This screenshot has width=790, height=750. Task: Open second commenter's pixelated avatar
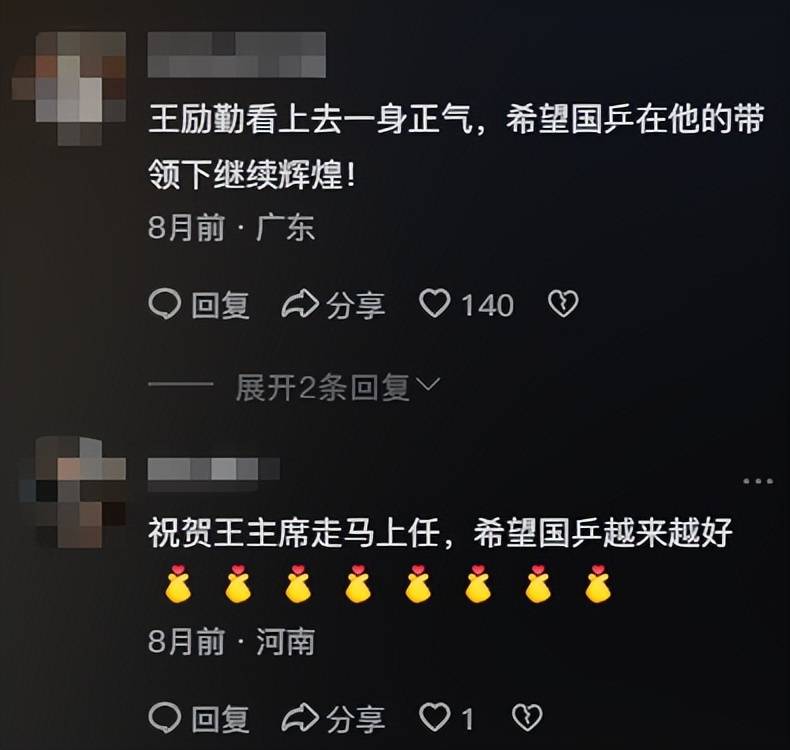coord(73,493)
